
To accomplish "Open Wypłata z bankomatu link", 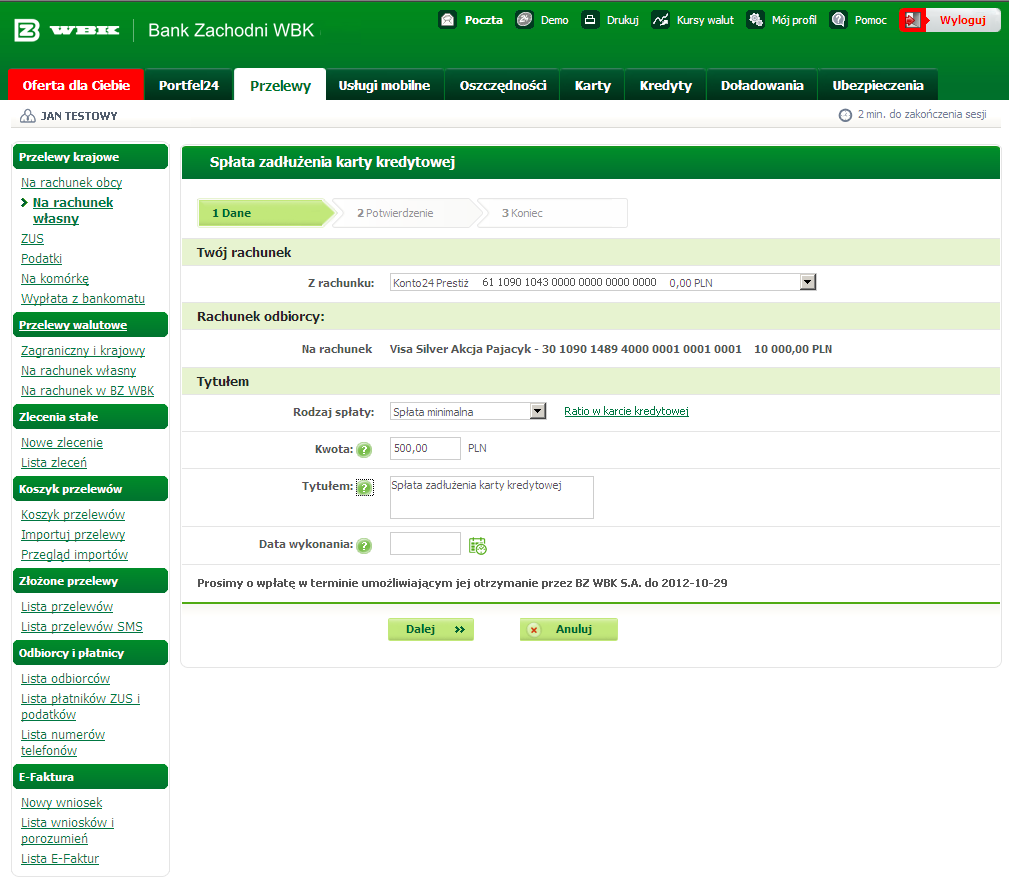I will (82, 299).
